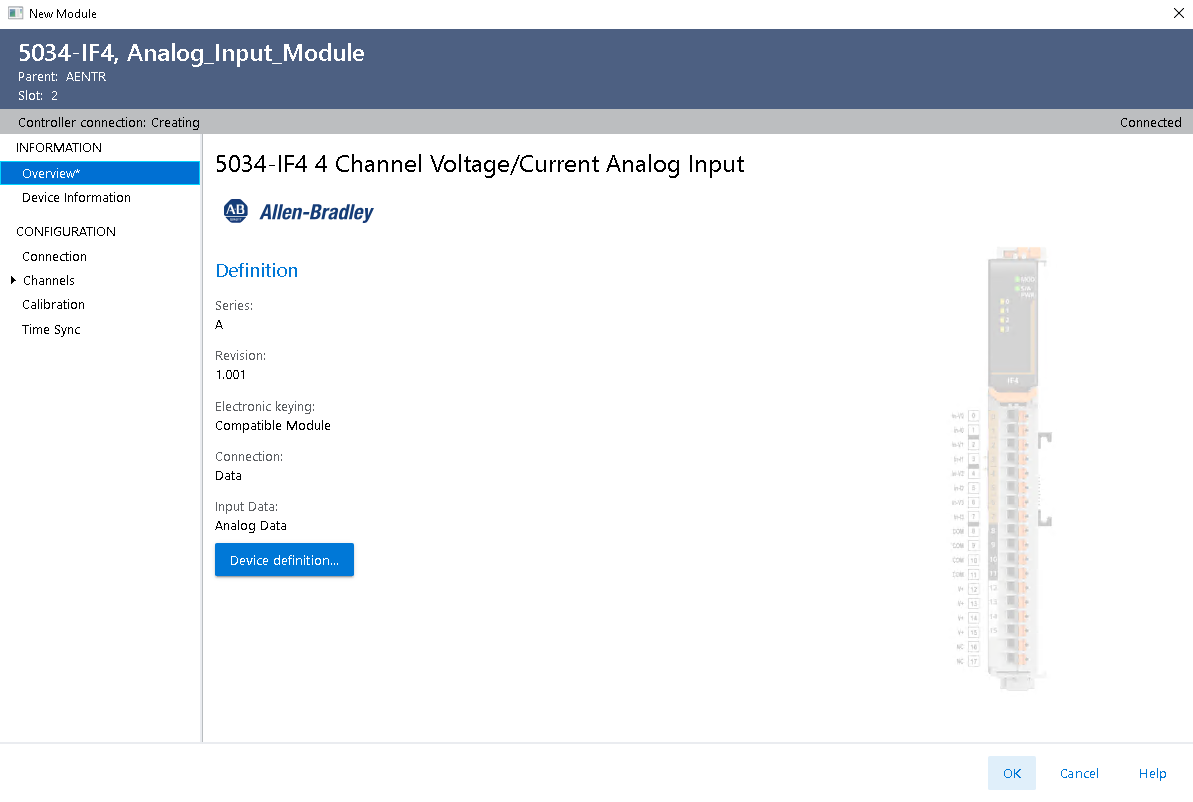This screenshot has height=802, width=1193.
Task: Open the Calibration configuration page
Action: 53,304
